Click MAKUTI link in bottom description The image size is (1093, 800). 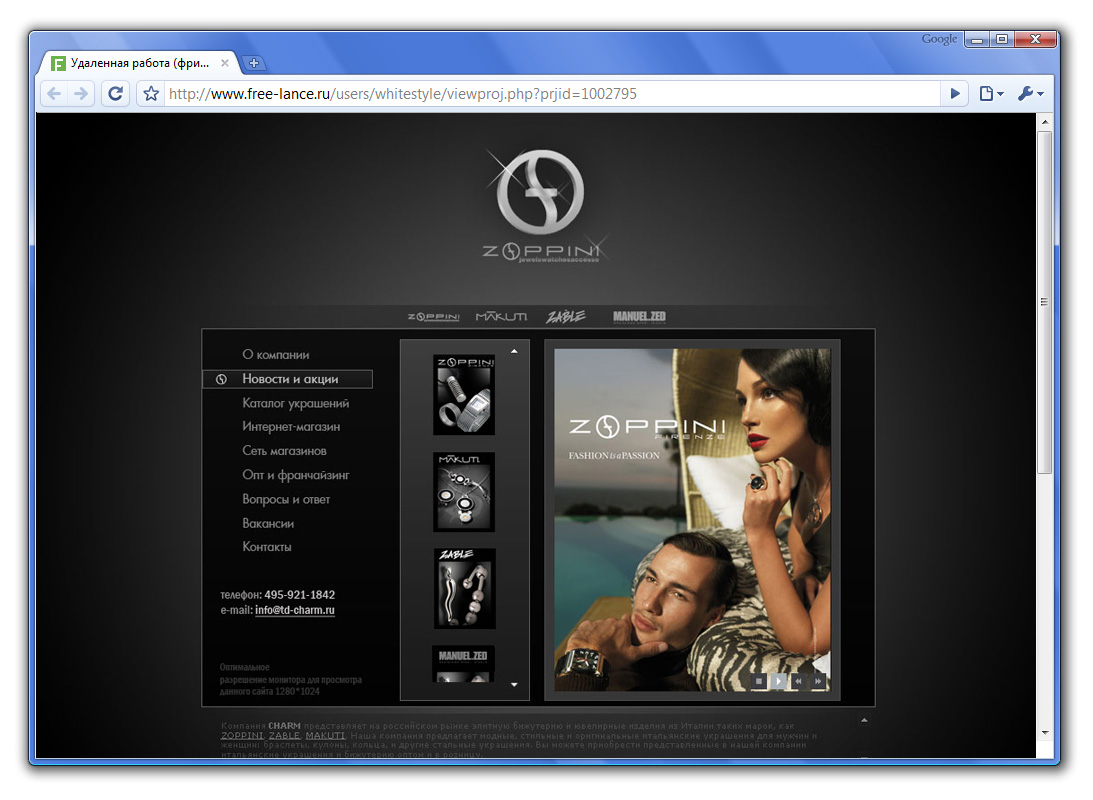click(x=325, y=736)
